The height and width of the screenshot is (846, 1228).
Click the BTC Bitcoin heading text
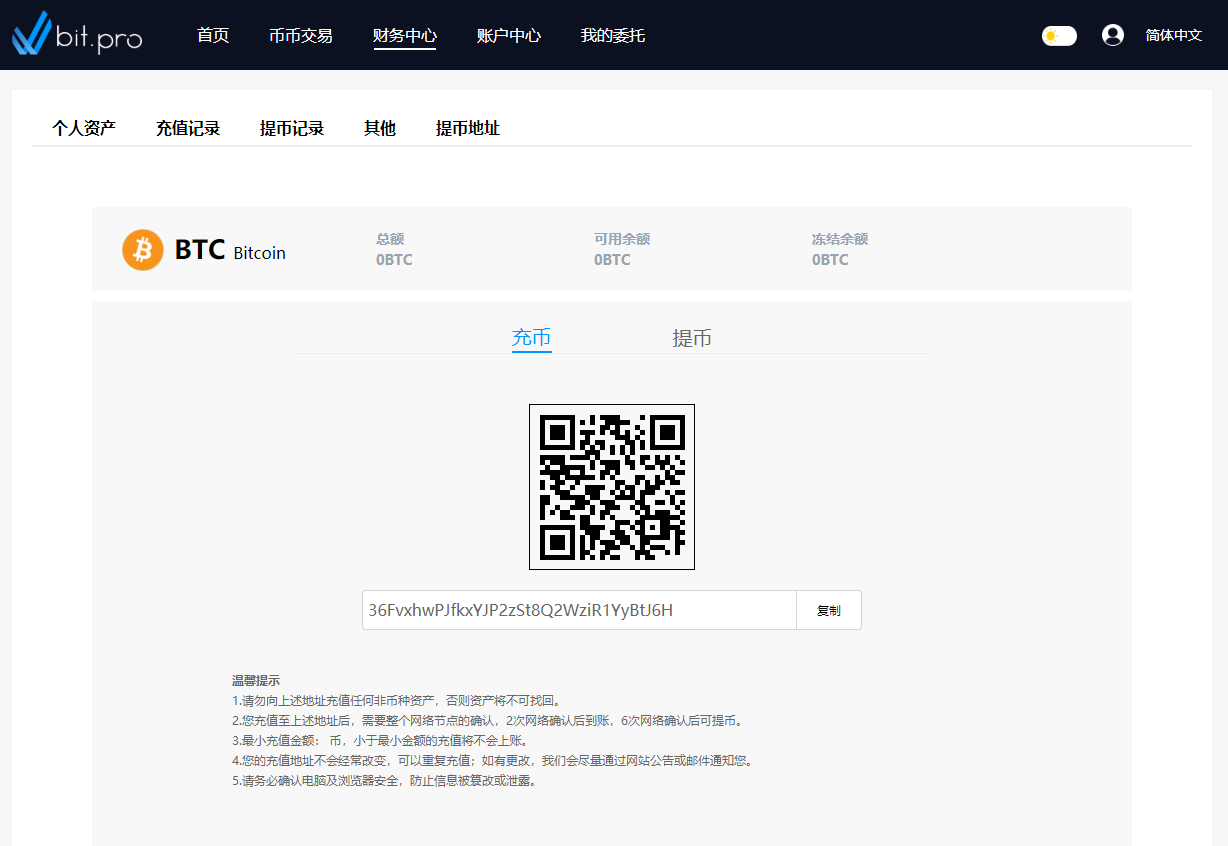pos(230,250)
